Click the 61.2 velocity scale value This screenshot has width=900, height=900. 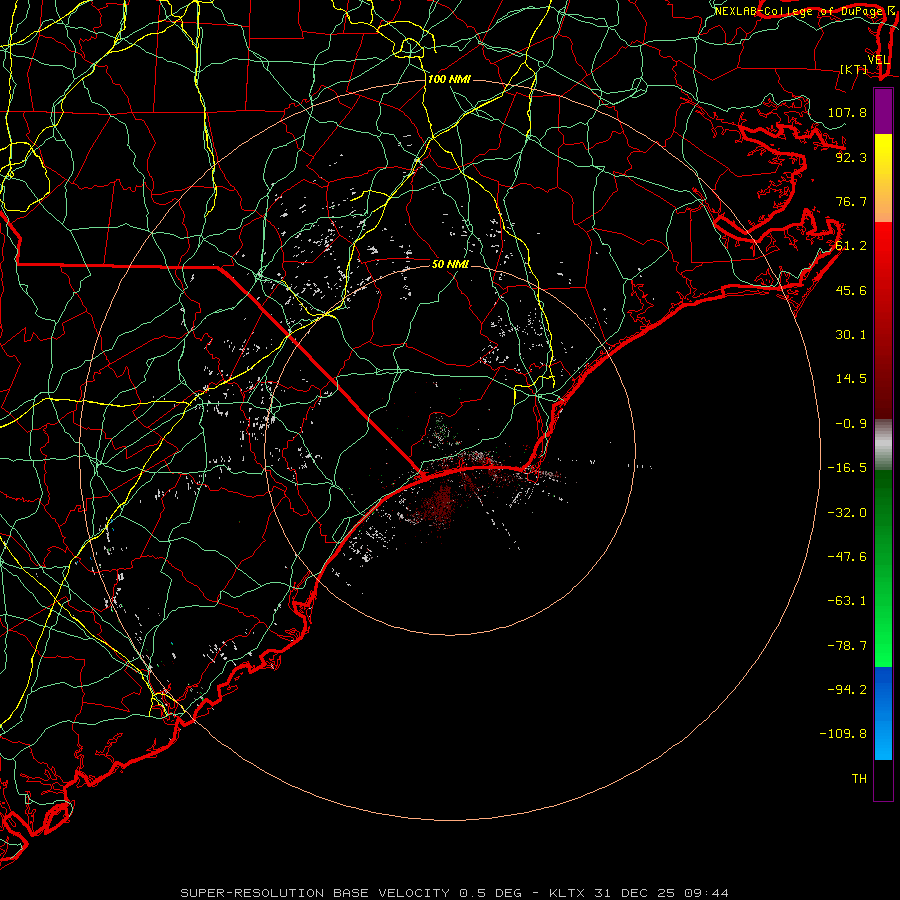click(x=851, y=246)
